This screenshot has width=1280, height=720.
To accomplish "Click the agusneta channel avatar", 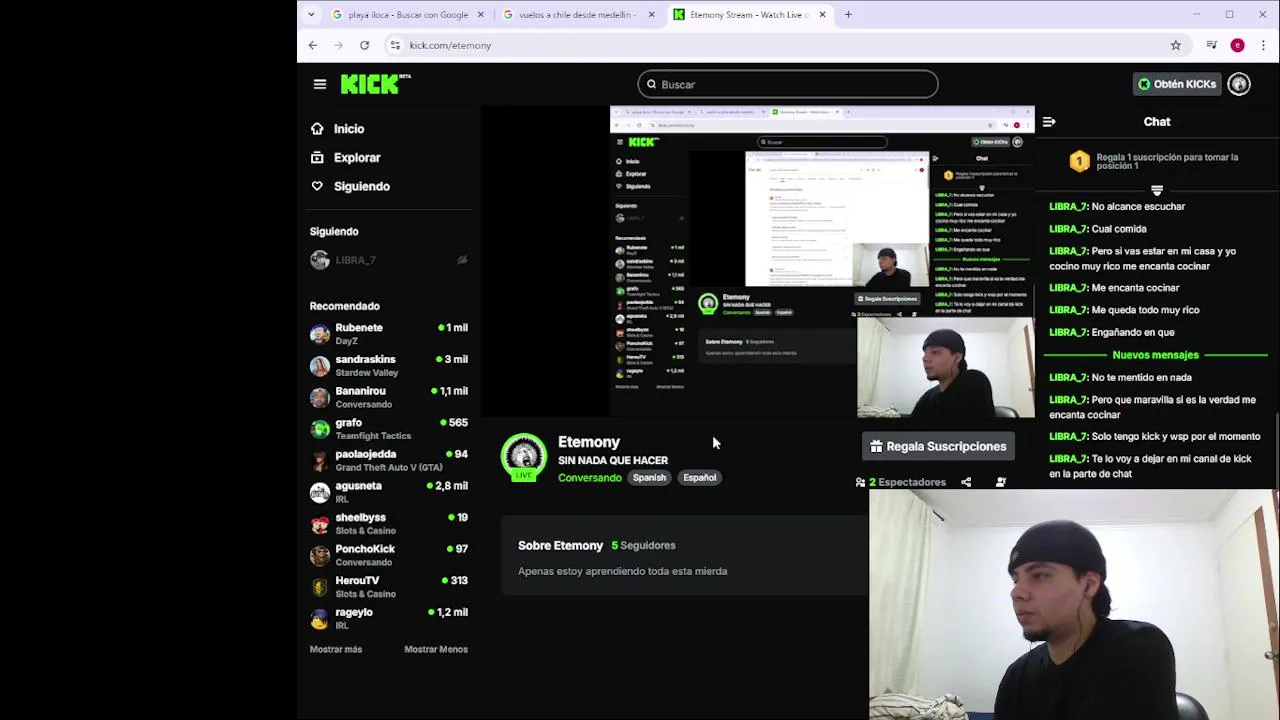I will tap(320, 492).
